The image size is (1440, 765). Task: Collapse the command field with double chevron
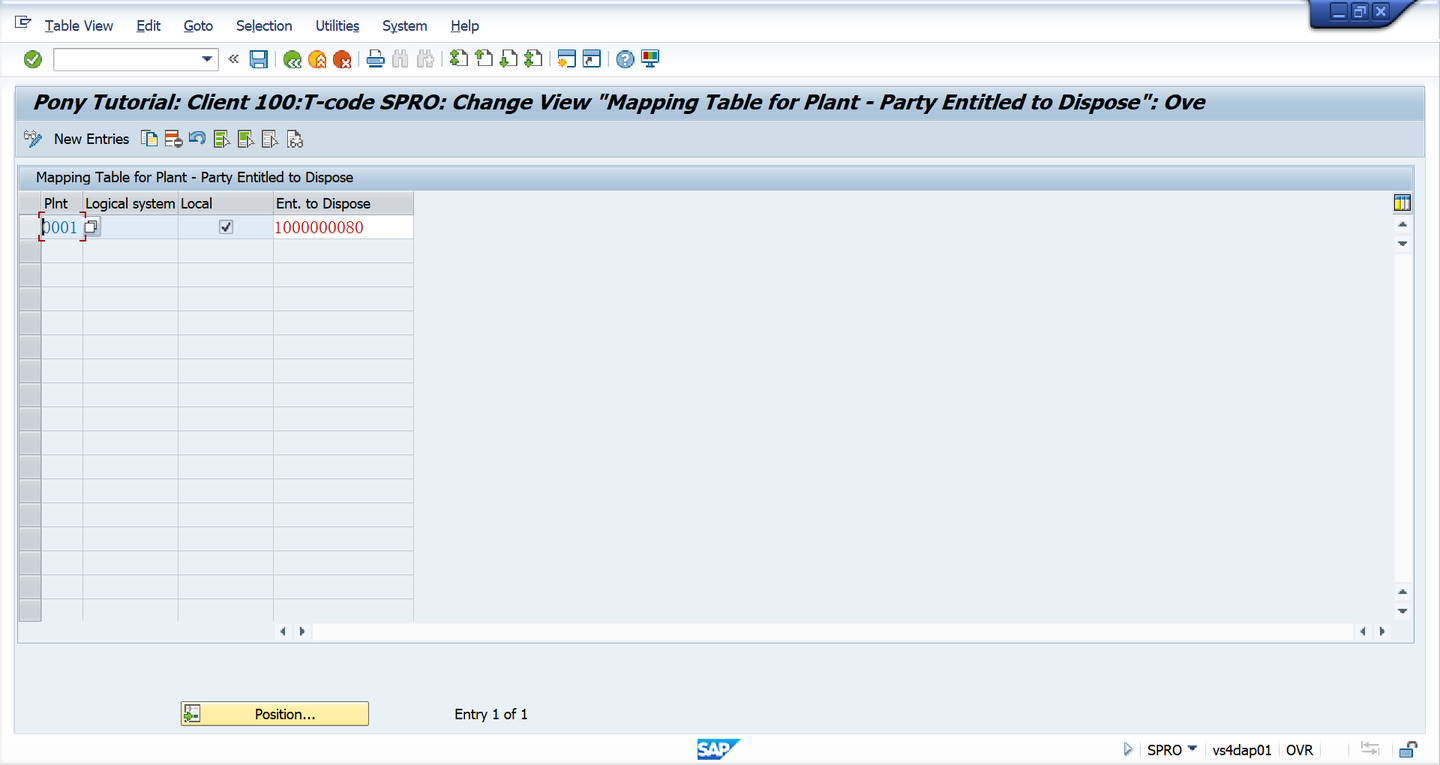(233, 59)
